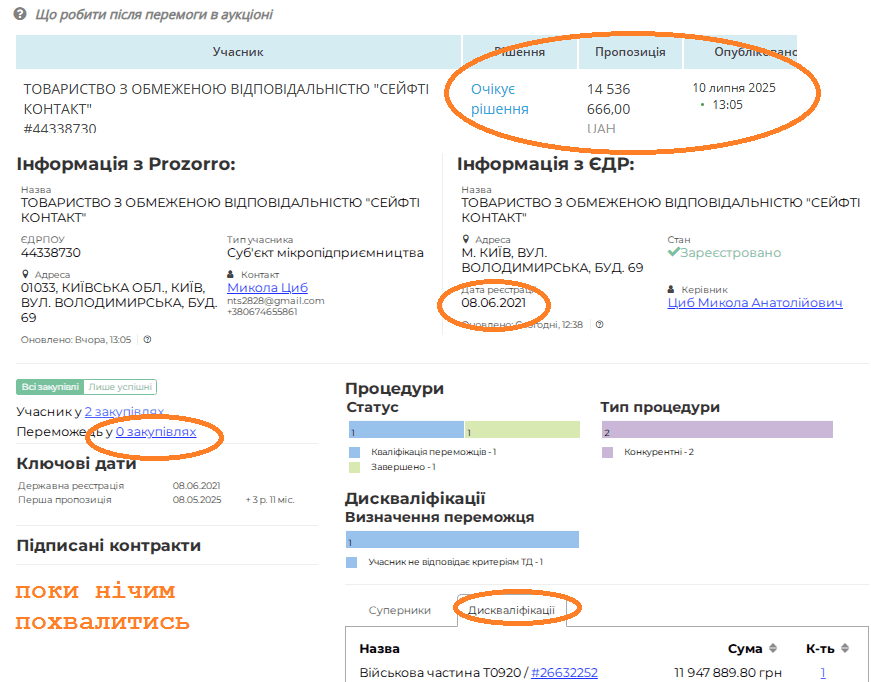The width and height of the screenshot is (871, 682).
Task: Open tender link '#26632252'
Action: click(564, 673)
